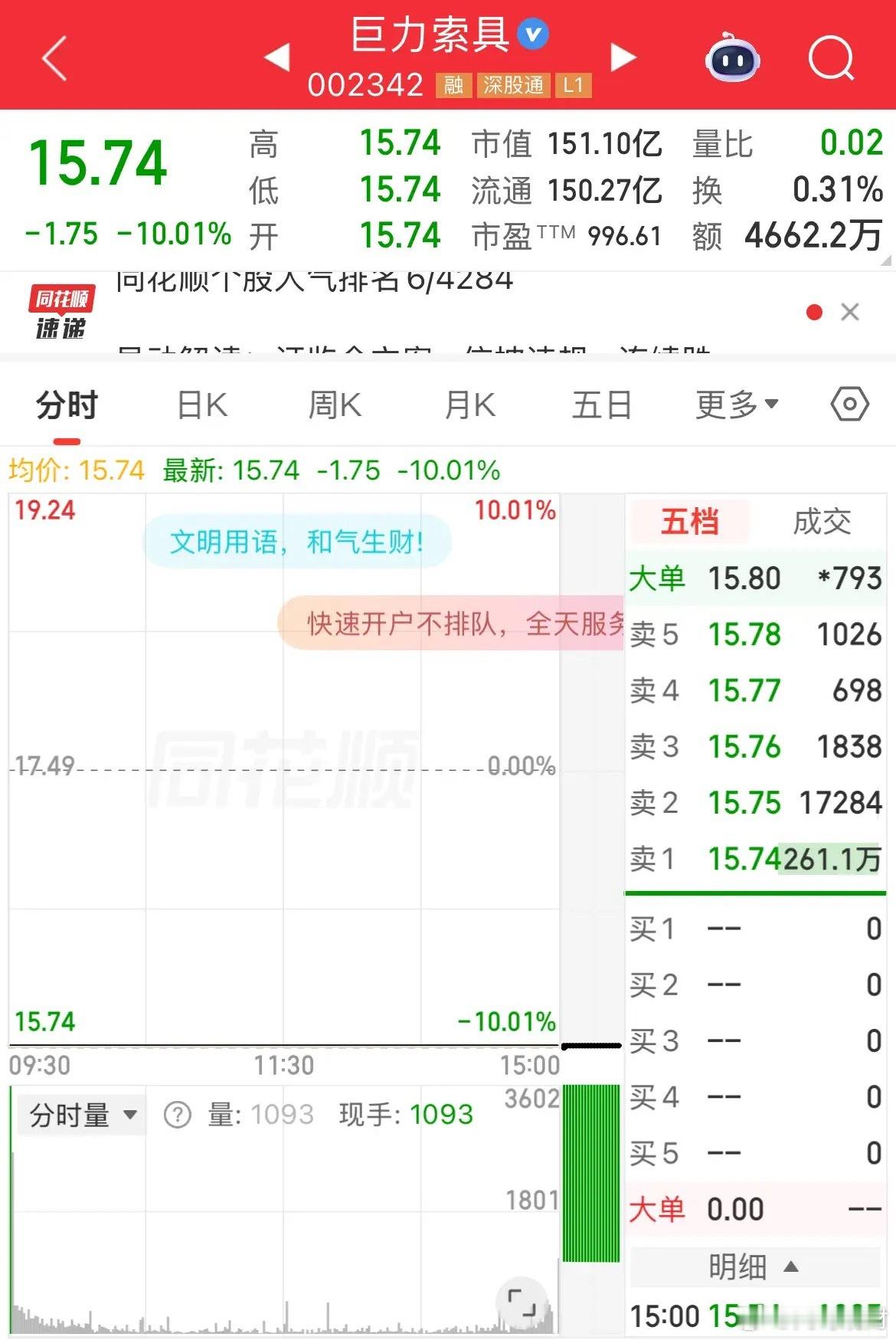
Task: Open help question mark near 分时量
Action: click(x=178, y=1115)
